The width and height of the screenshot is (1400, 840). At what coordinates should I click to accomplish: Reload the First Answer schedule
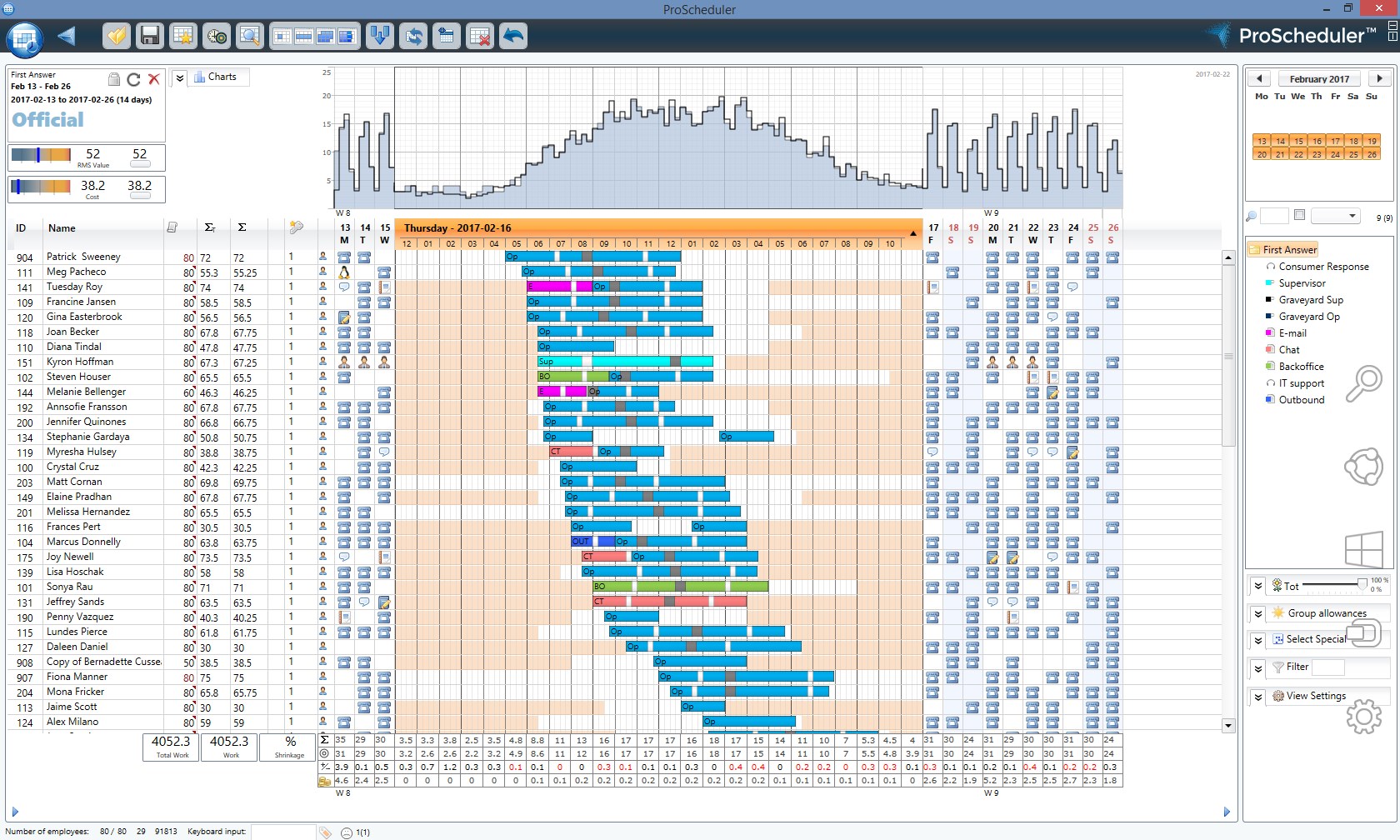click(133, 79)
